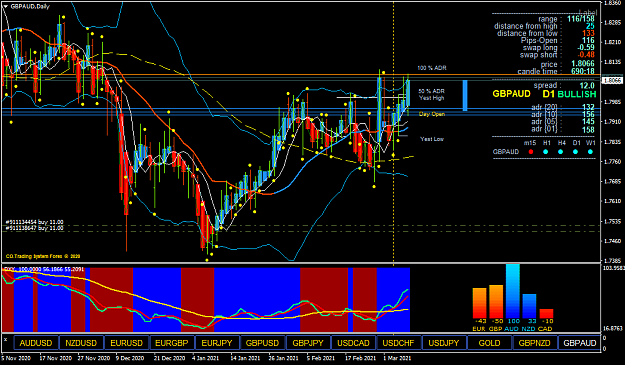This screenshot has height=365, width=625.
Task: Switch chart to NZDUSD symbol button
Action: point(81,343)
